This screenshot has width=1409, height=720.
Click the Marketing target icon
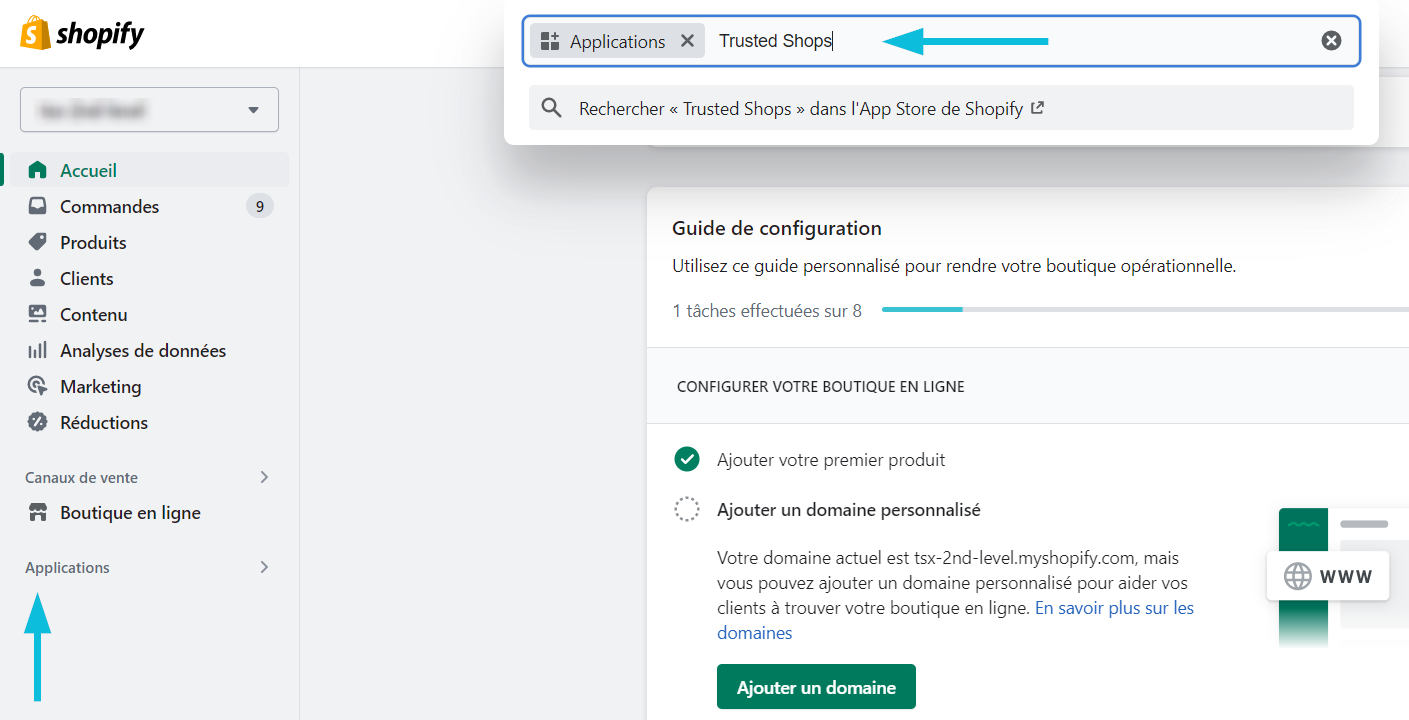[38, 386]
